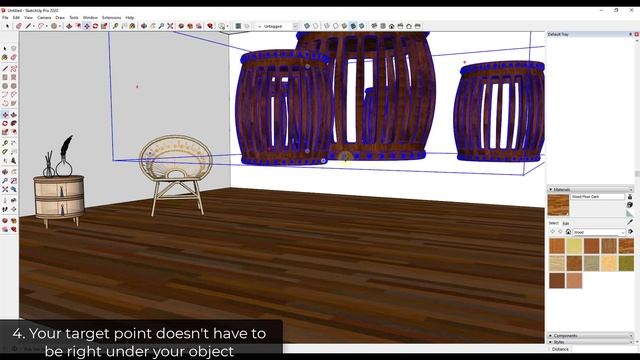Pick the olive green wood swatch in the second row
This screenshot has height=360, width=640.
pos(626,264)
